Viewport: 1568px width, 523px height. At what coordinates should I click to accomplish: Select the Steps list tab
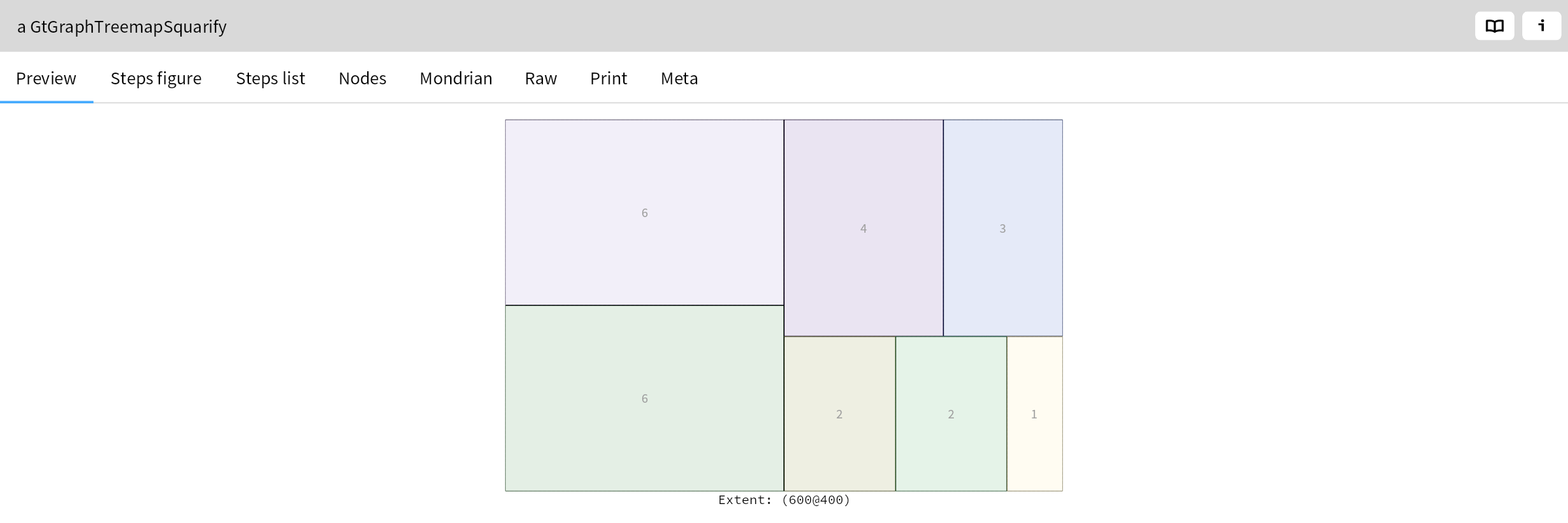pyautogui.click(x=270, y=78)
